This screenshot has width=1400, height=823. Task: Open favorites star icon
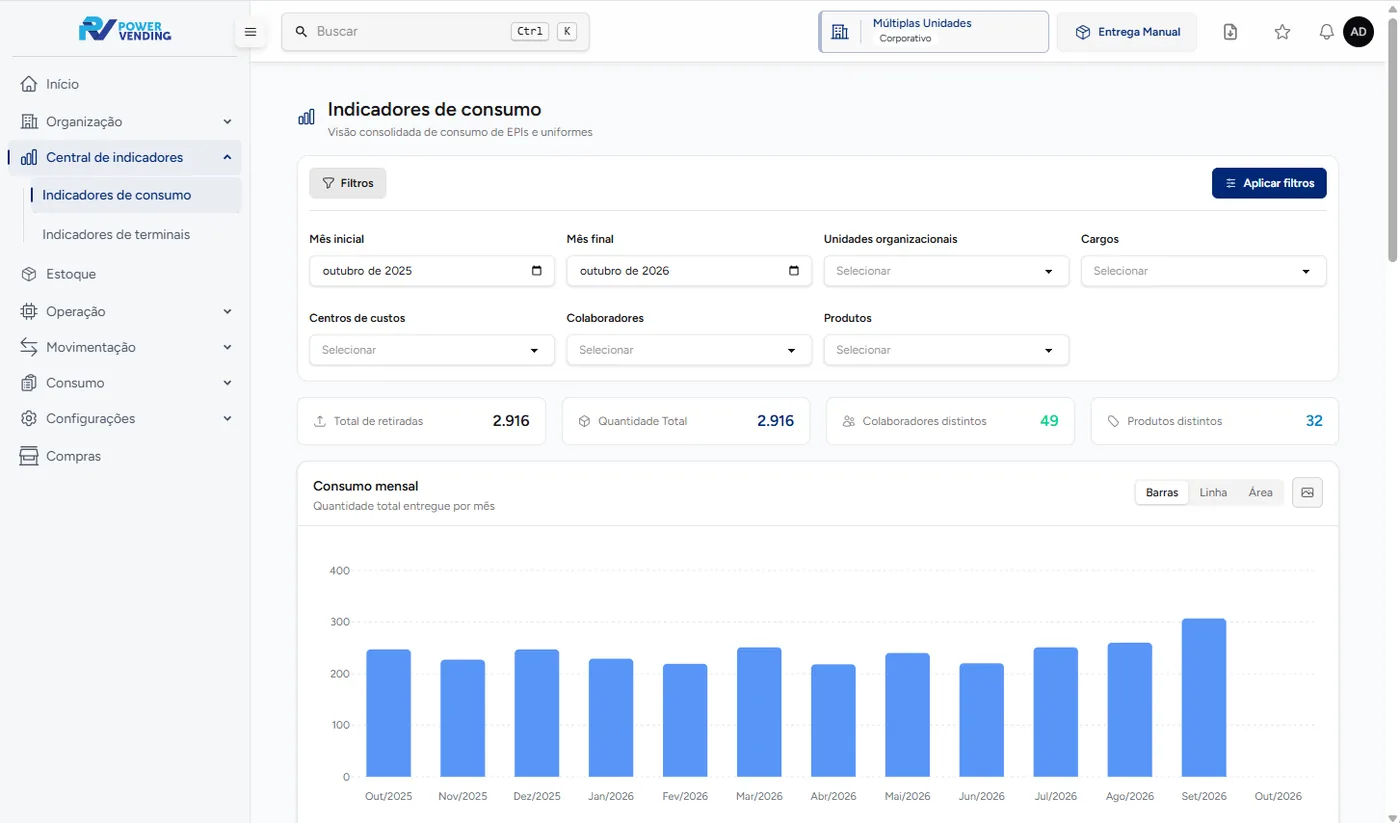(1282, 32)
